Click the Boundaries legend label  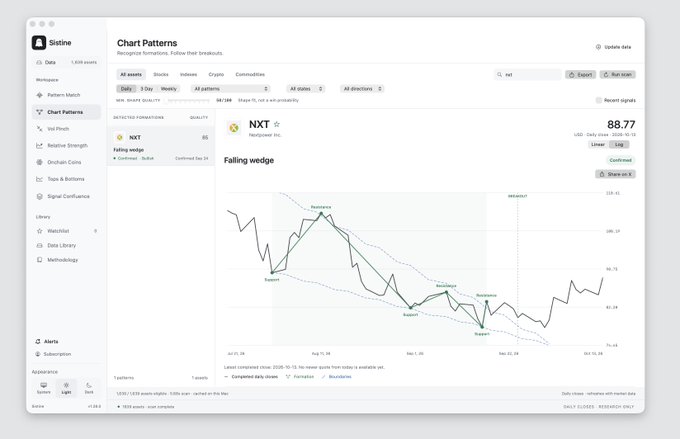(340, 377)
